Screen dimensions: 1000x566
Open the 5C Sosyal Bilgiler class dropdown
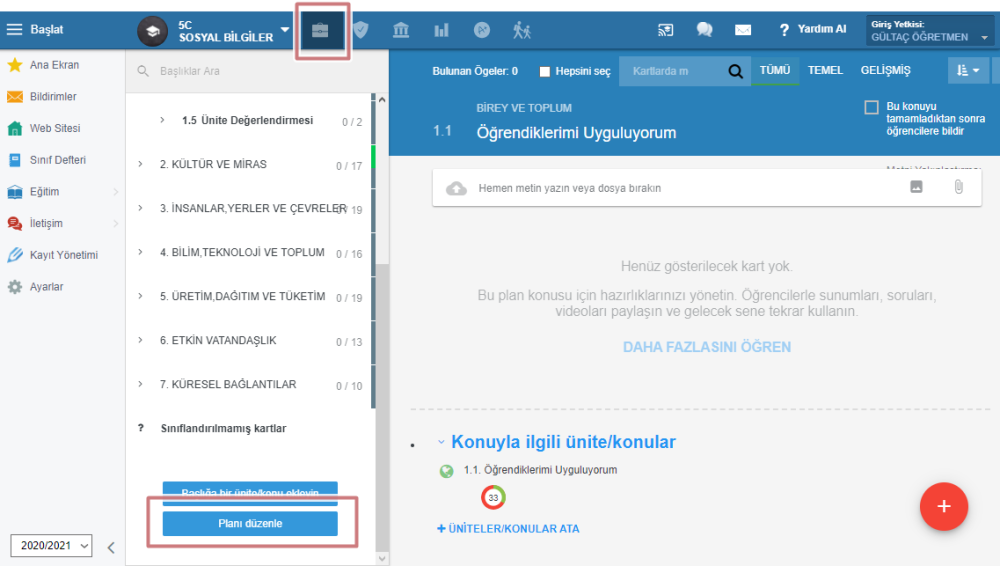tap(285, 29)
